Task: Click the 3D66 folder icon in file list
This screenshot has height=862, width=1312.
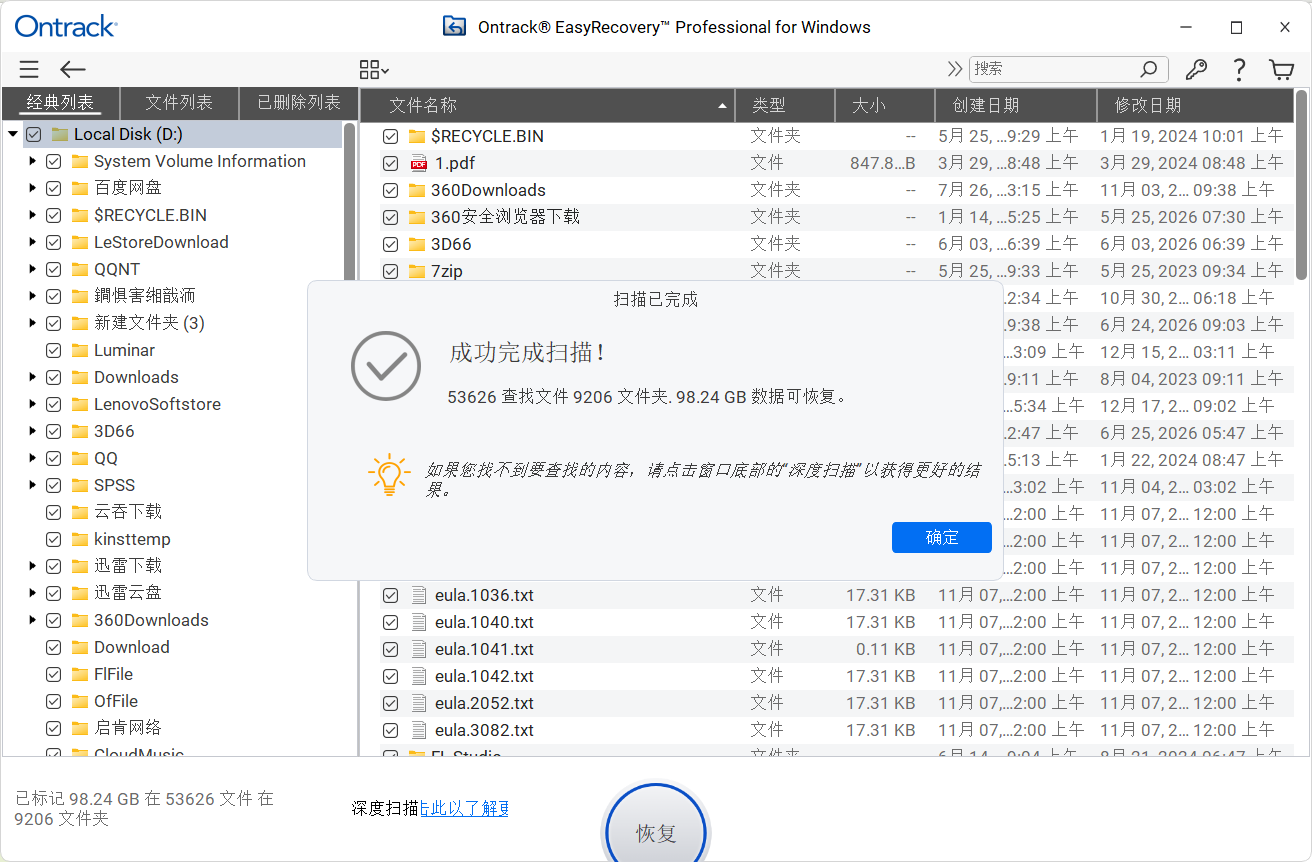Action: pyautogui.click(x=418, y=244)
